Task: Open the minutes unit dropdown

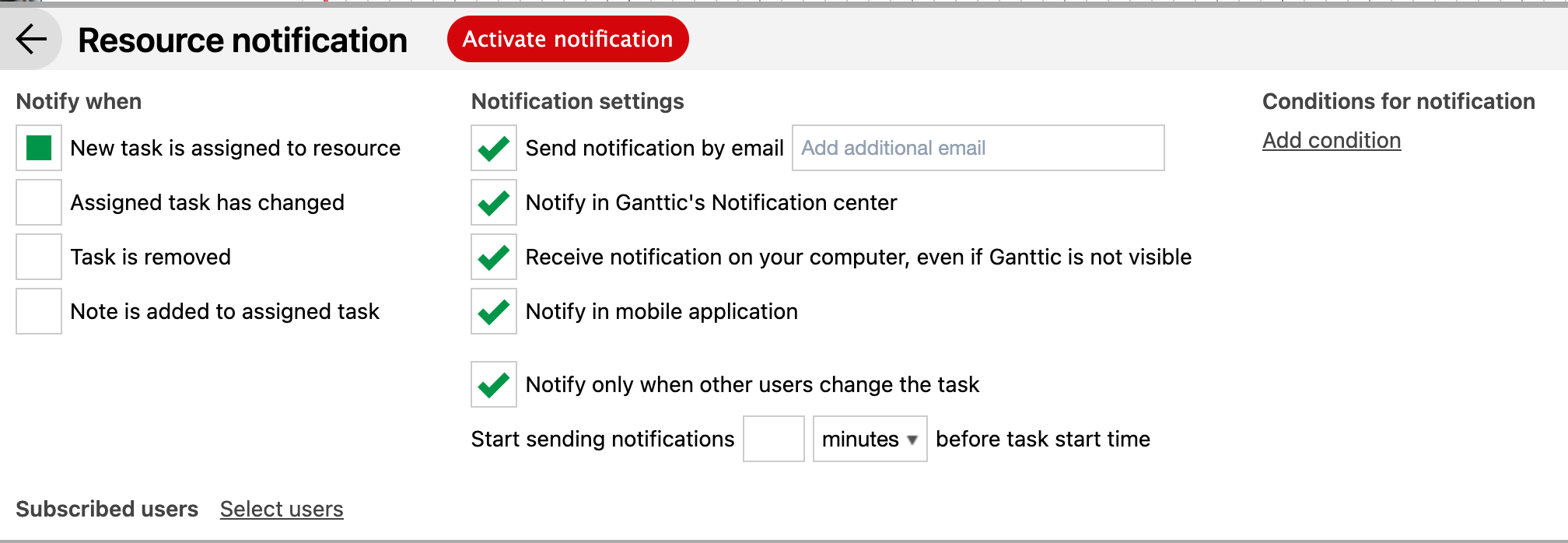Action: click(870, 439)
